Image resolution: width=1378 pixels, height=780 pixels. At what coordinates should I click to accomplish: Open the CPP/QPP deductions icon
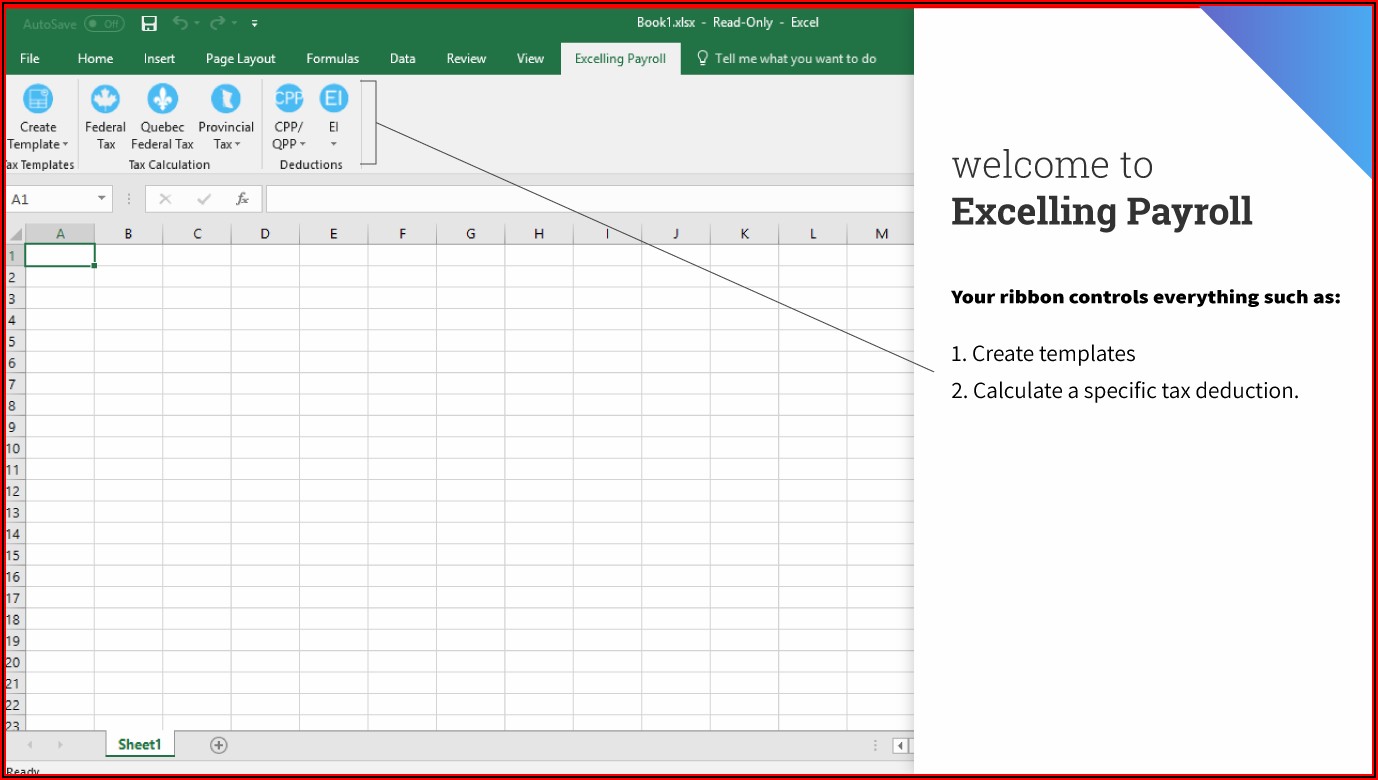coord(289,98)
